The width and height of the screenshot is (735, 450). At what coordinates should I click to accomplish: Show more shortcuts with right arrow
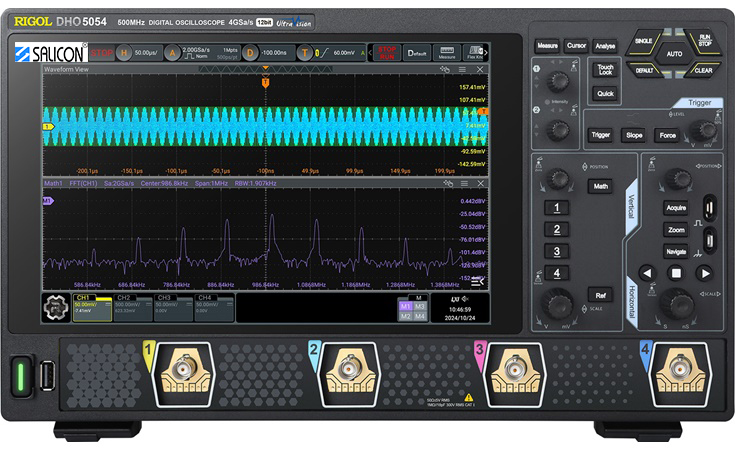(486, 52)
